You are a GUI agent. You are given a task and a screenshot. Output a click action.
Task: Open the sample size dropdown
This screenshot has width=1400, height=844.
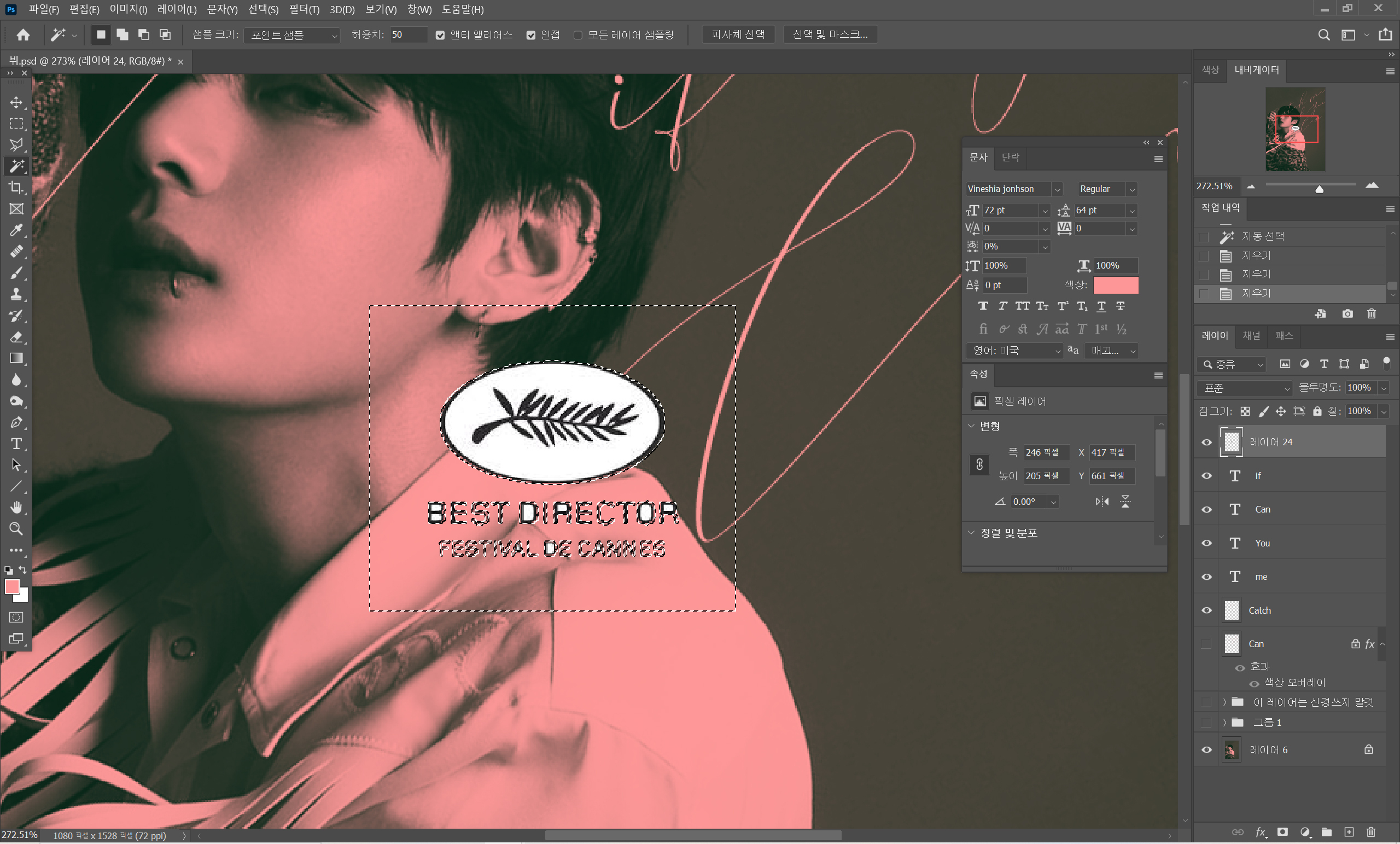(292, 35)
